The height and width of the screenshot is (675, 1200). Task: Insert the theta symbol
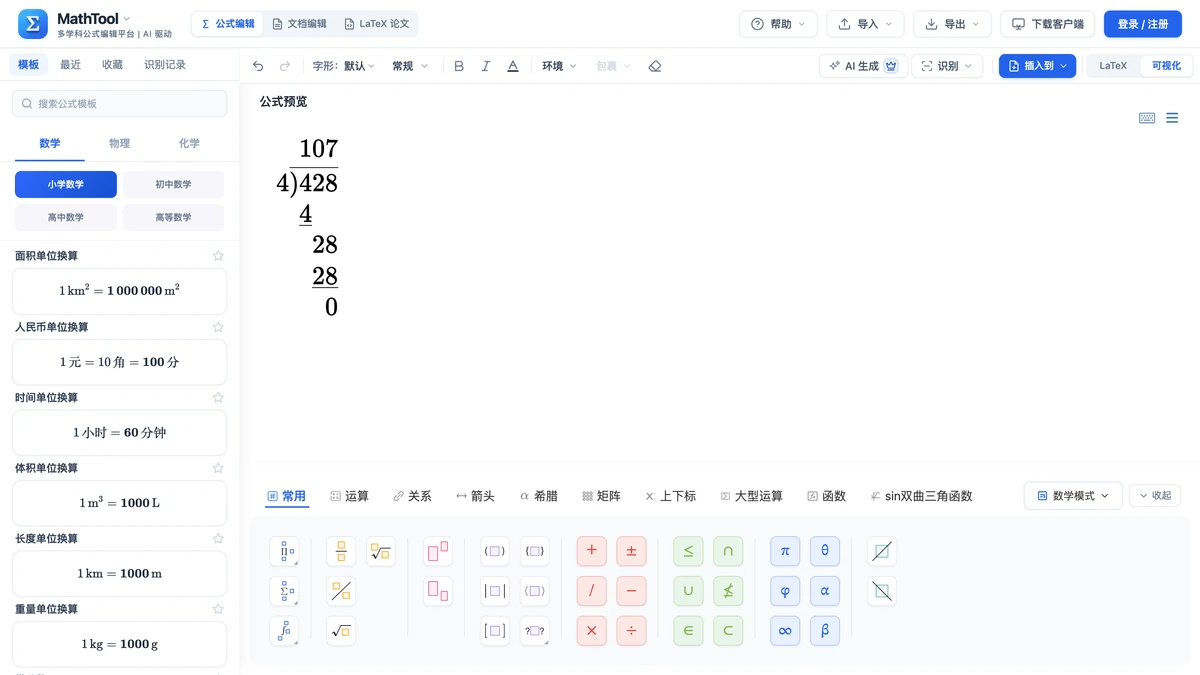coord(825,551)
